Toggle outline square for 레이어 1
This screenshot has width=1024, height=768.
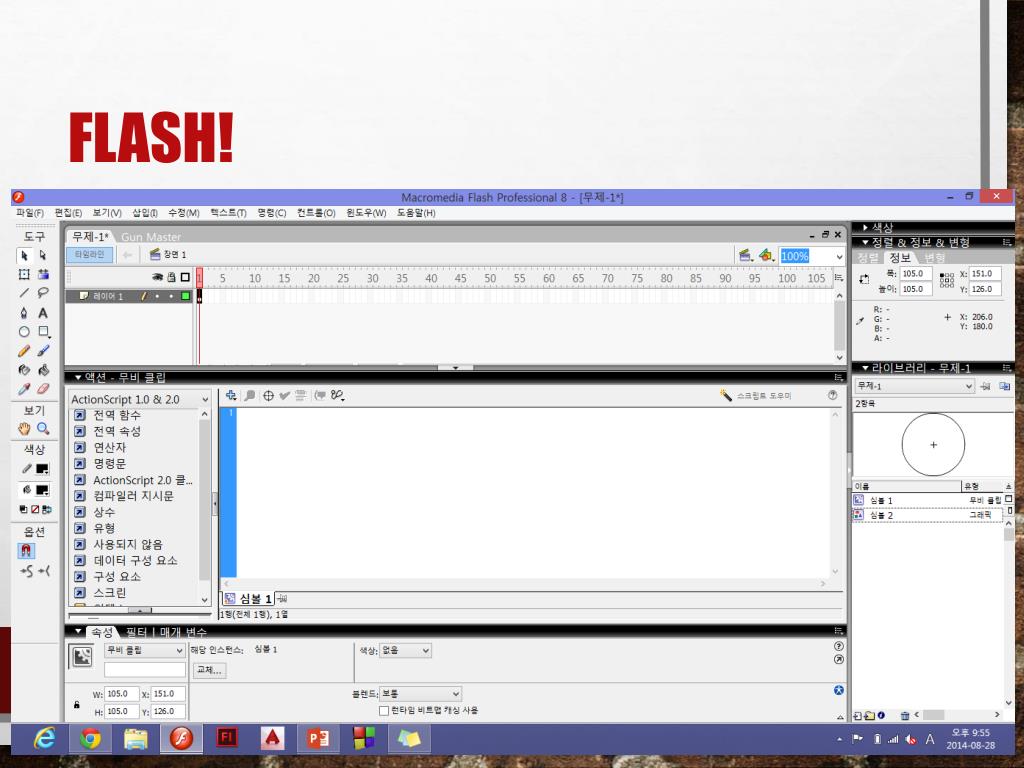click(185, 296)
